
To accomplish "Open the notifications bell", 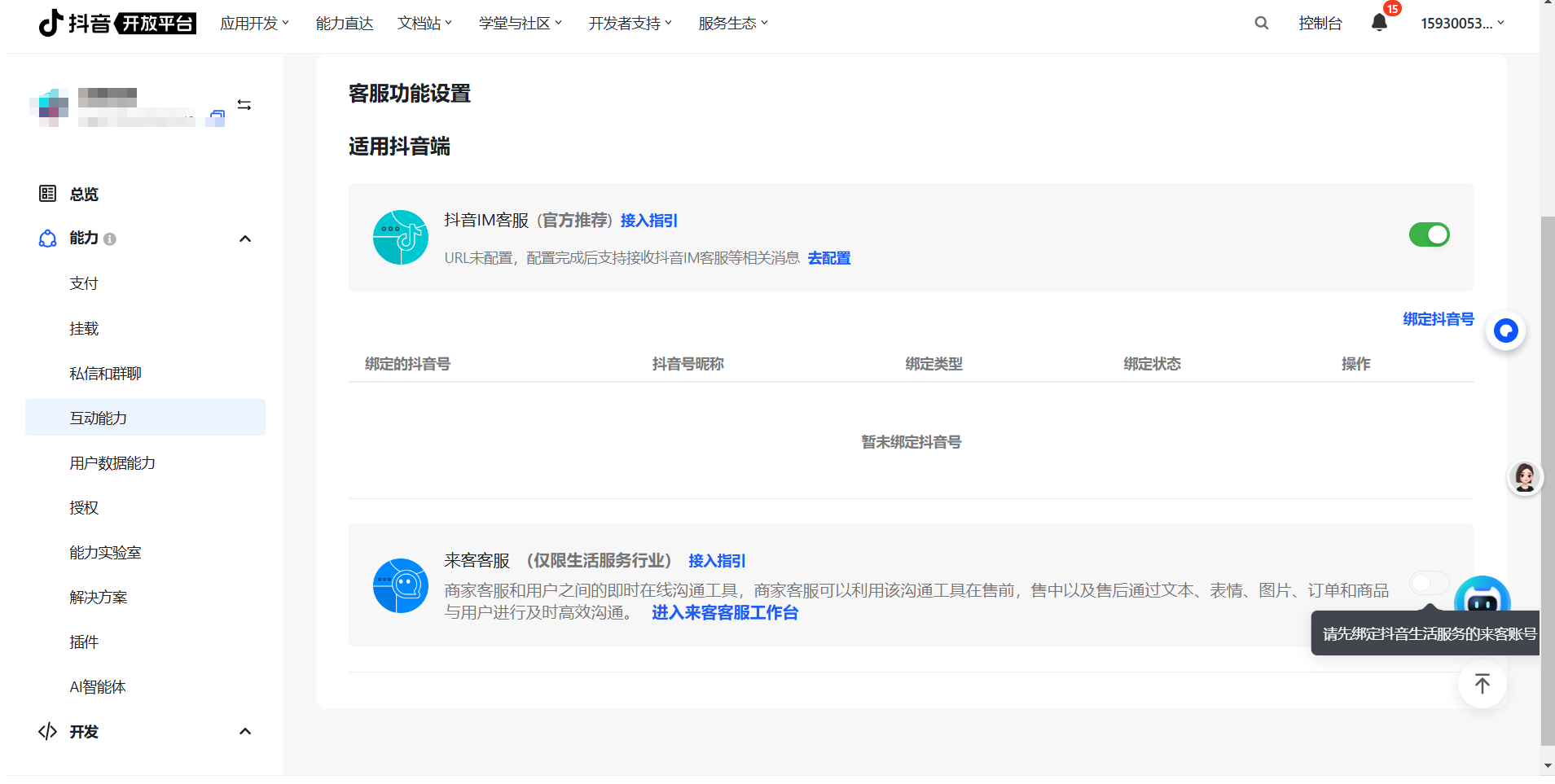I will coord(1379,23).
